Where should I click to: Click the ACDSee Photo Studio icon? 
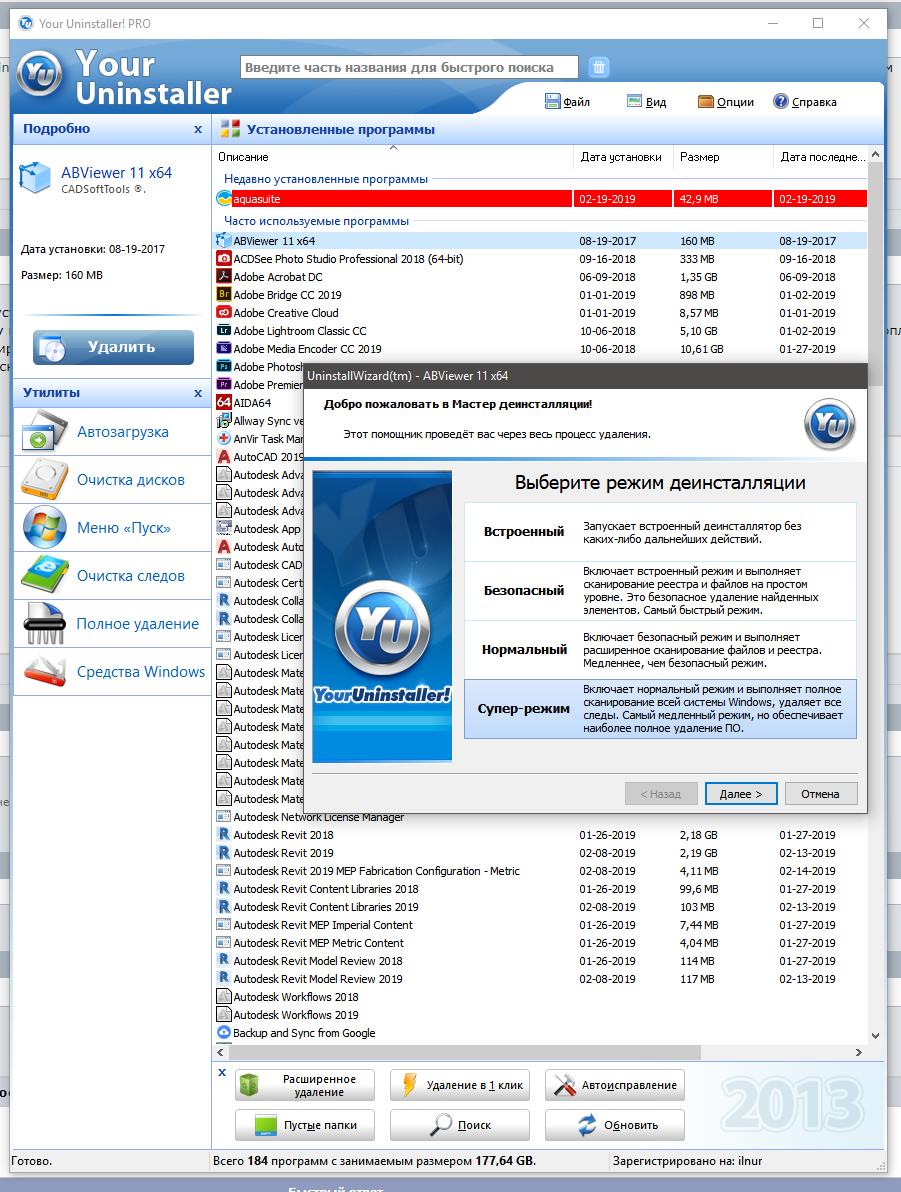[x=224, y=258]
